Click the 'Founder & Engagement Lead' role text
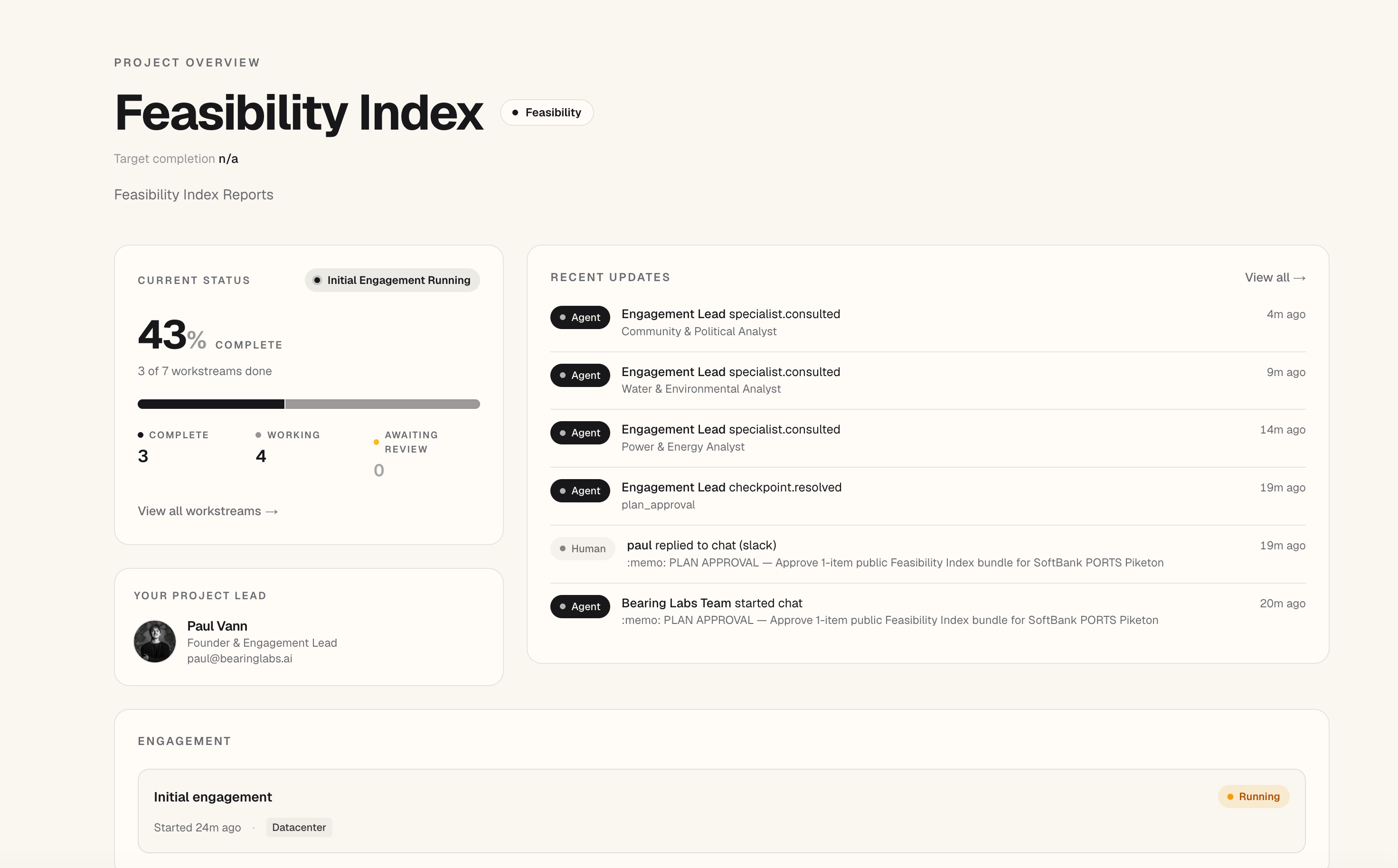 [262, 643]
